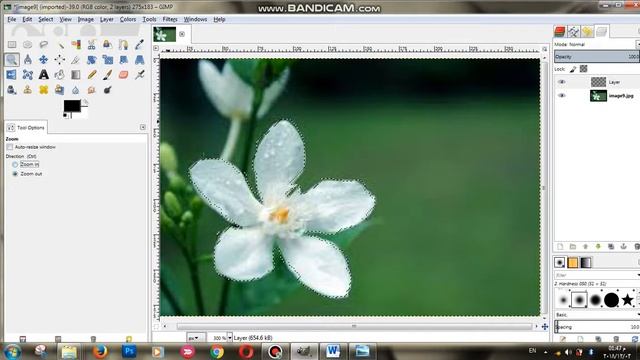The width and height of the screenshot is (640, 360).
Task: Select the star brush thumbnail
Action: click(x=627, y=300)
